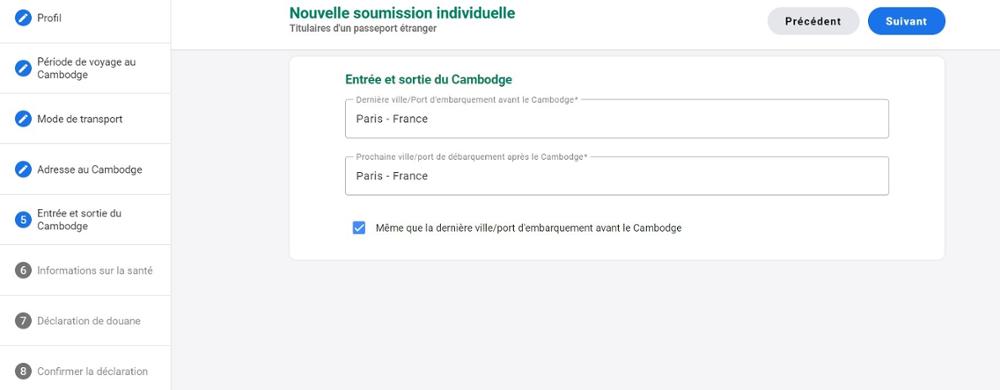Open the Prochaine ville de débarquement field

pos(617,176)
